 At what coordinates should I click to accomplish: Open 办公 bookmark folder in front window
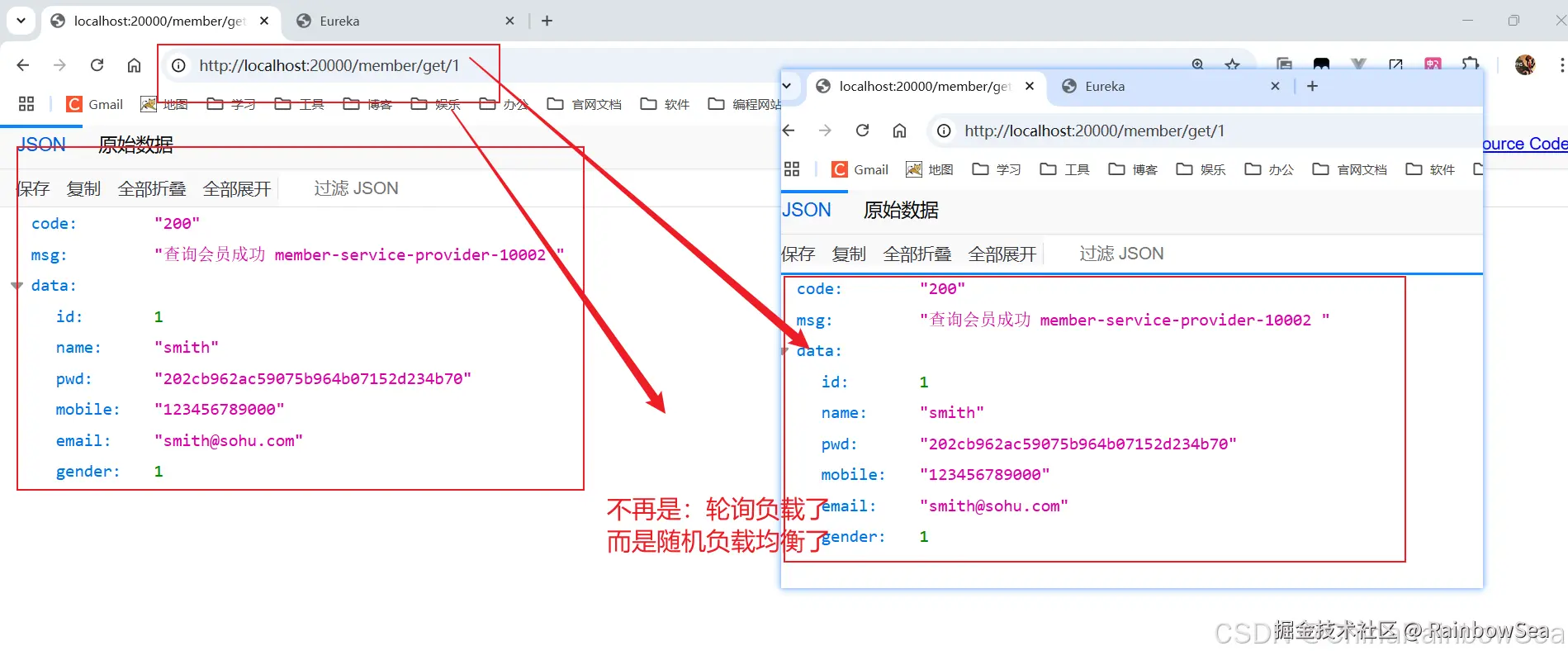1269,169
